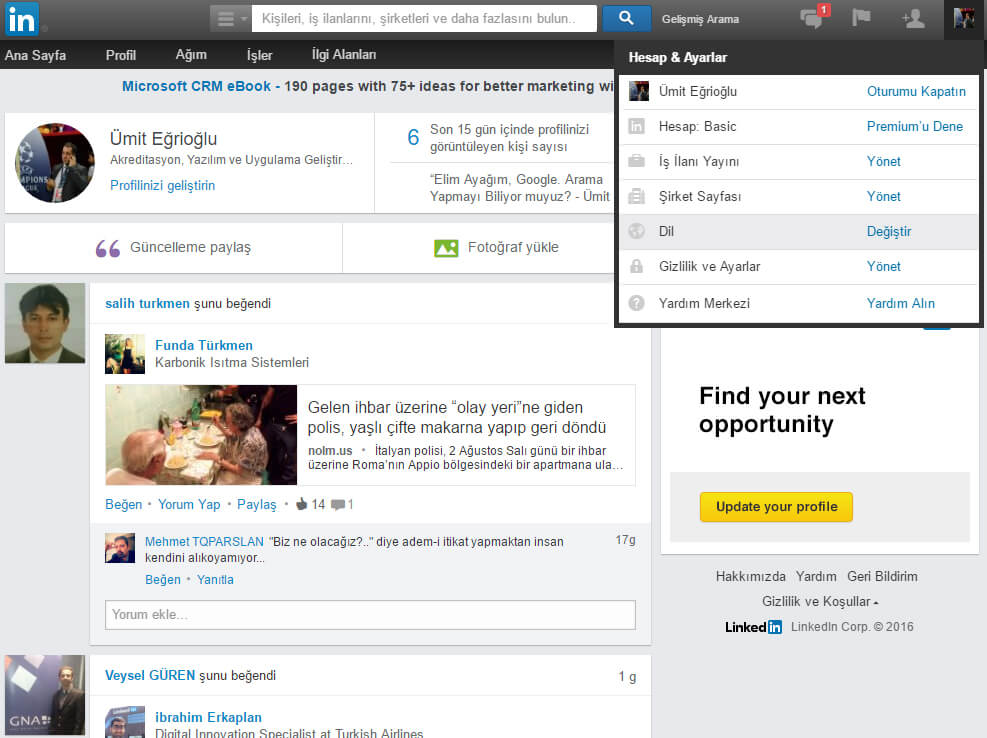This screenshot has width=987, height=738.
Task: Expand Gizlilik ve Koşullar footer menu
Action: (820, 601)
